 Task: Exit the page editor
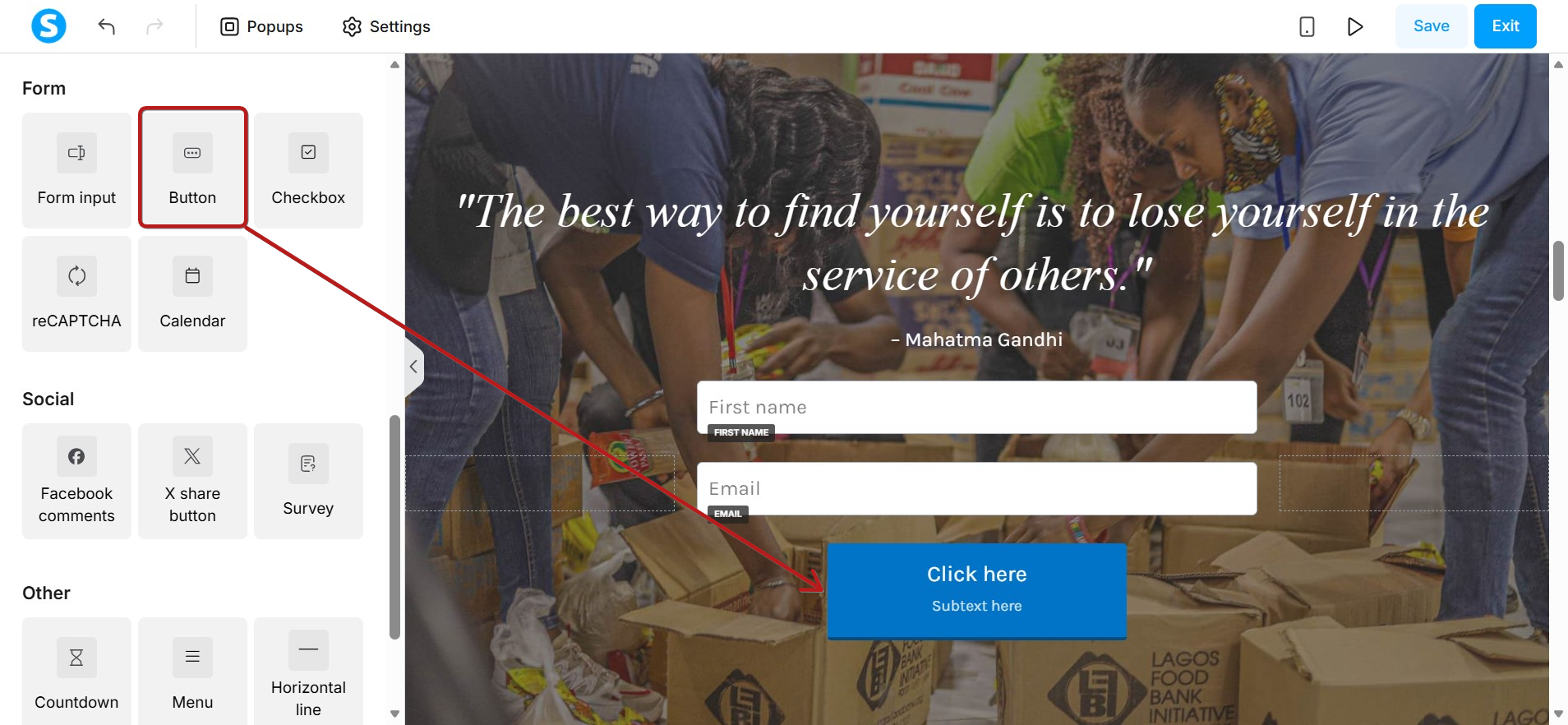pos(1505,25)
